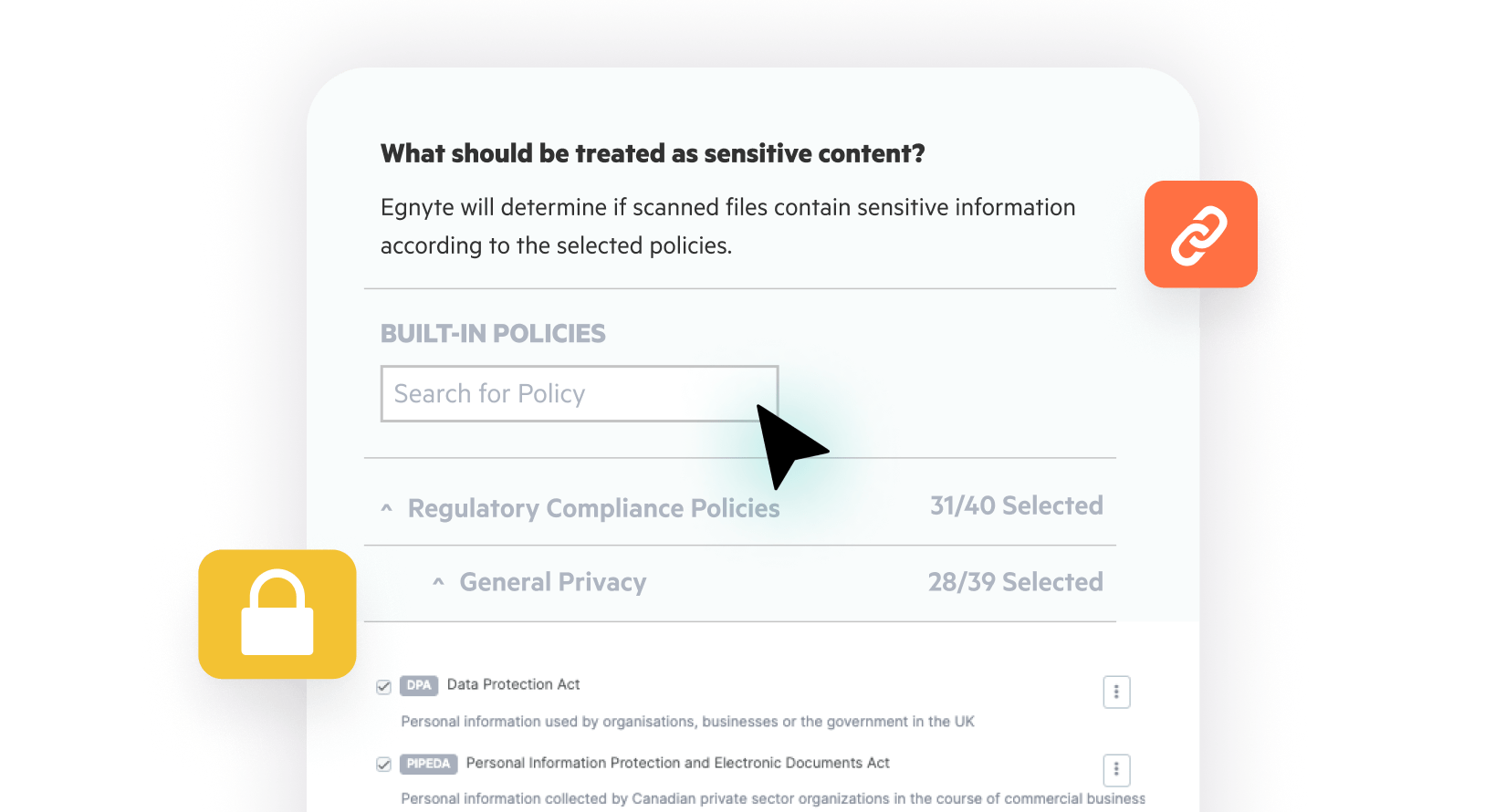Open options menu for Data Protection Act
Screen dimensions: 1495x812
pyautogui.click(x=1116, y=692)
